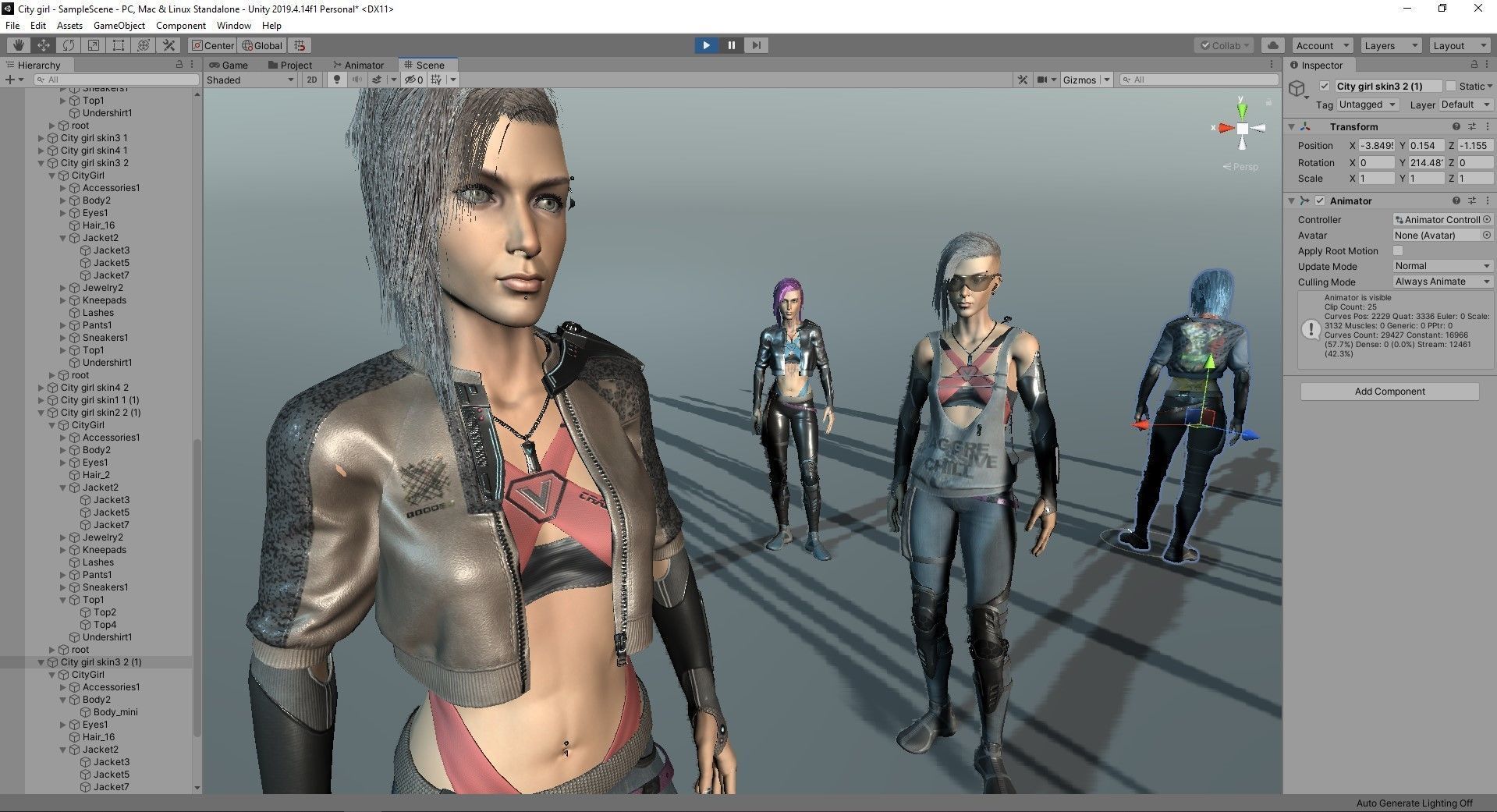
Task: Select the combined Transform tool
Action: pyautogui.click(x=144, y=45)
